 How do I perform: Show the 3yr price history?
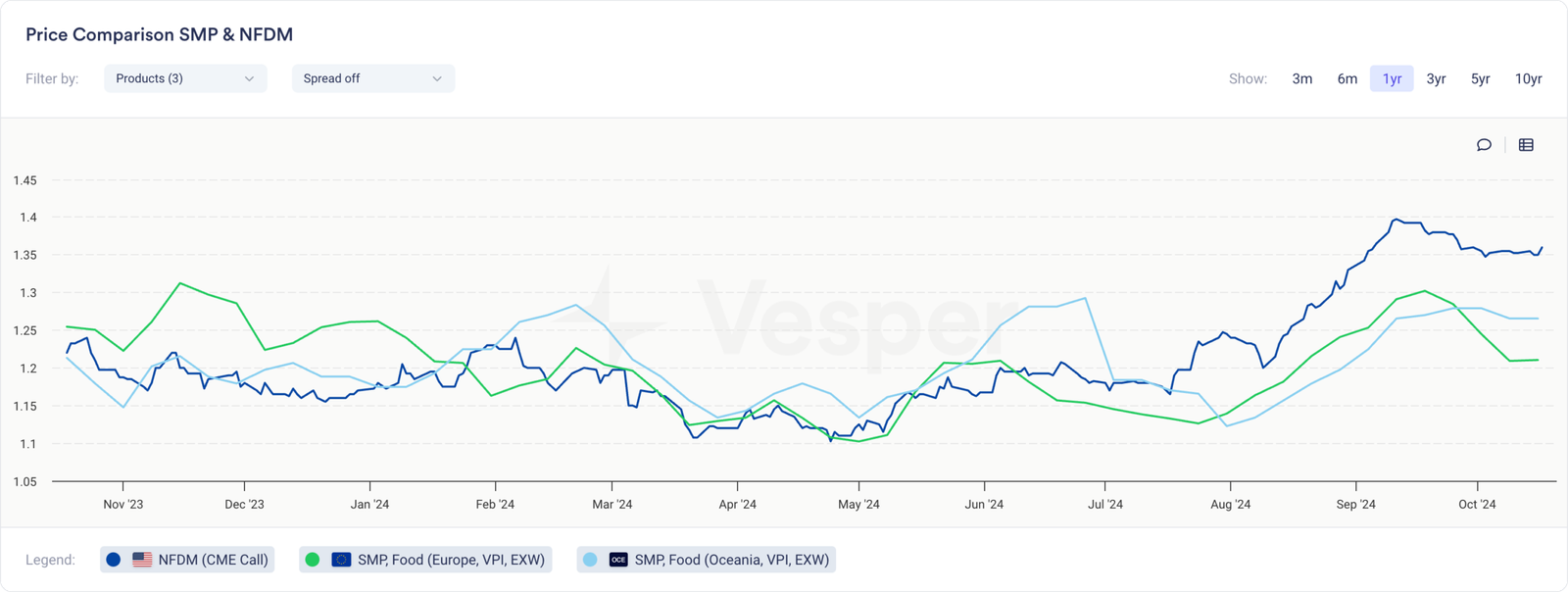1436,78
